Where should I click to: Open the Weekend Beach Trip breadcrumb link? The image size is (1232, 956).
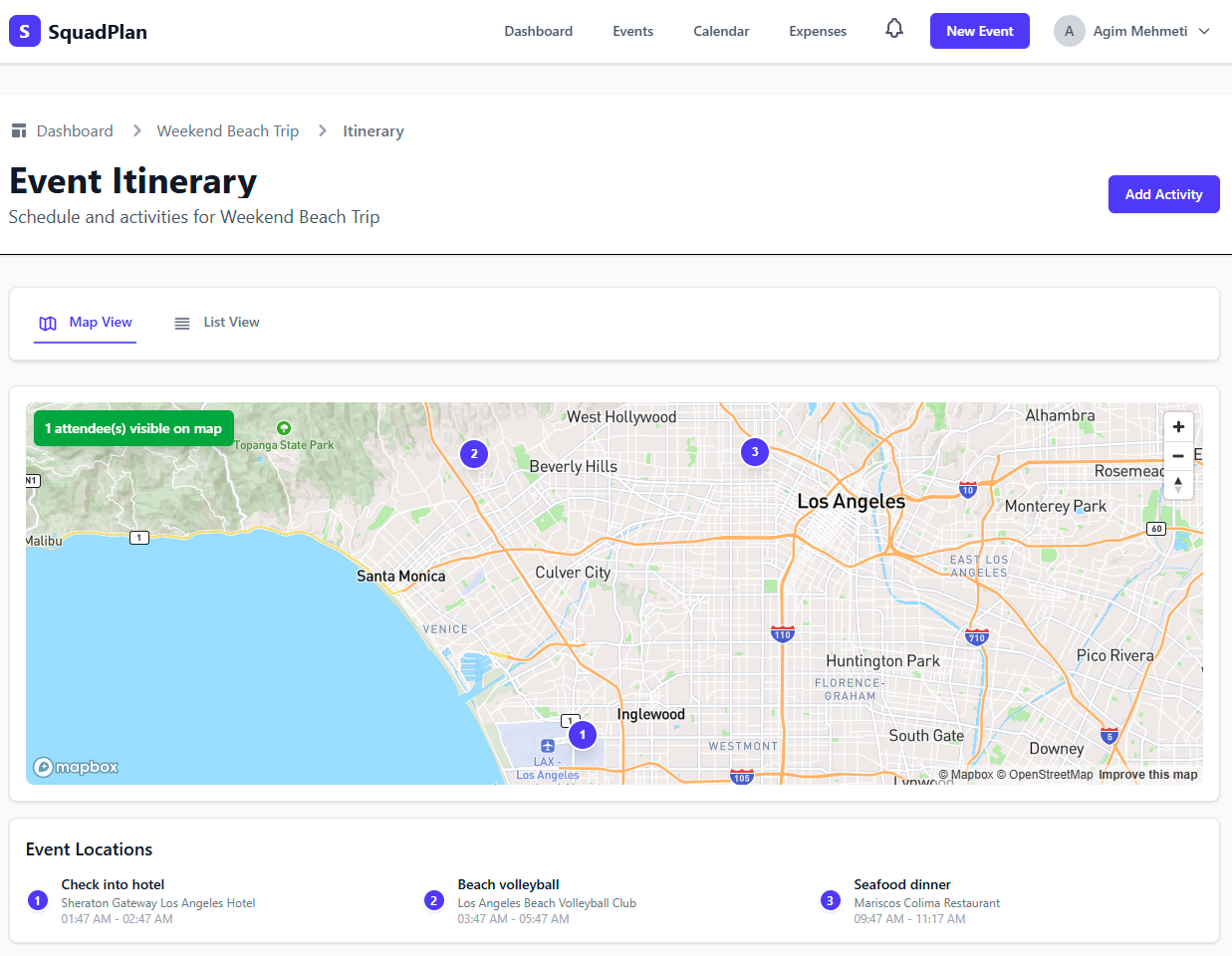pyautogui.click(x=228, y=130)
